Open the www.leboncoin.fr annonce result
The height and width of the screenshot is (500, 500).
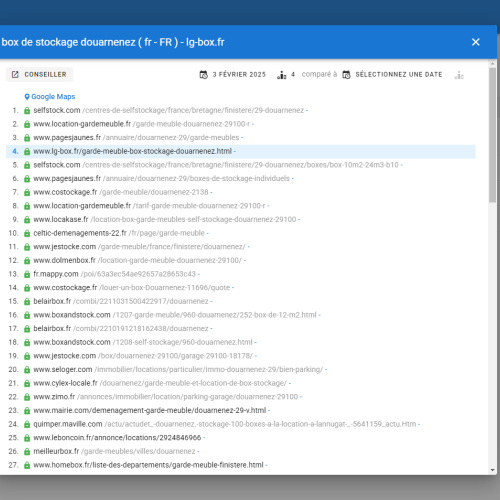(117, 438)
